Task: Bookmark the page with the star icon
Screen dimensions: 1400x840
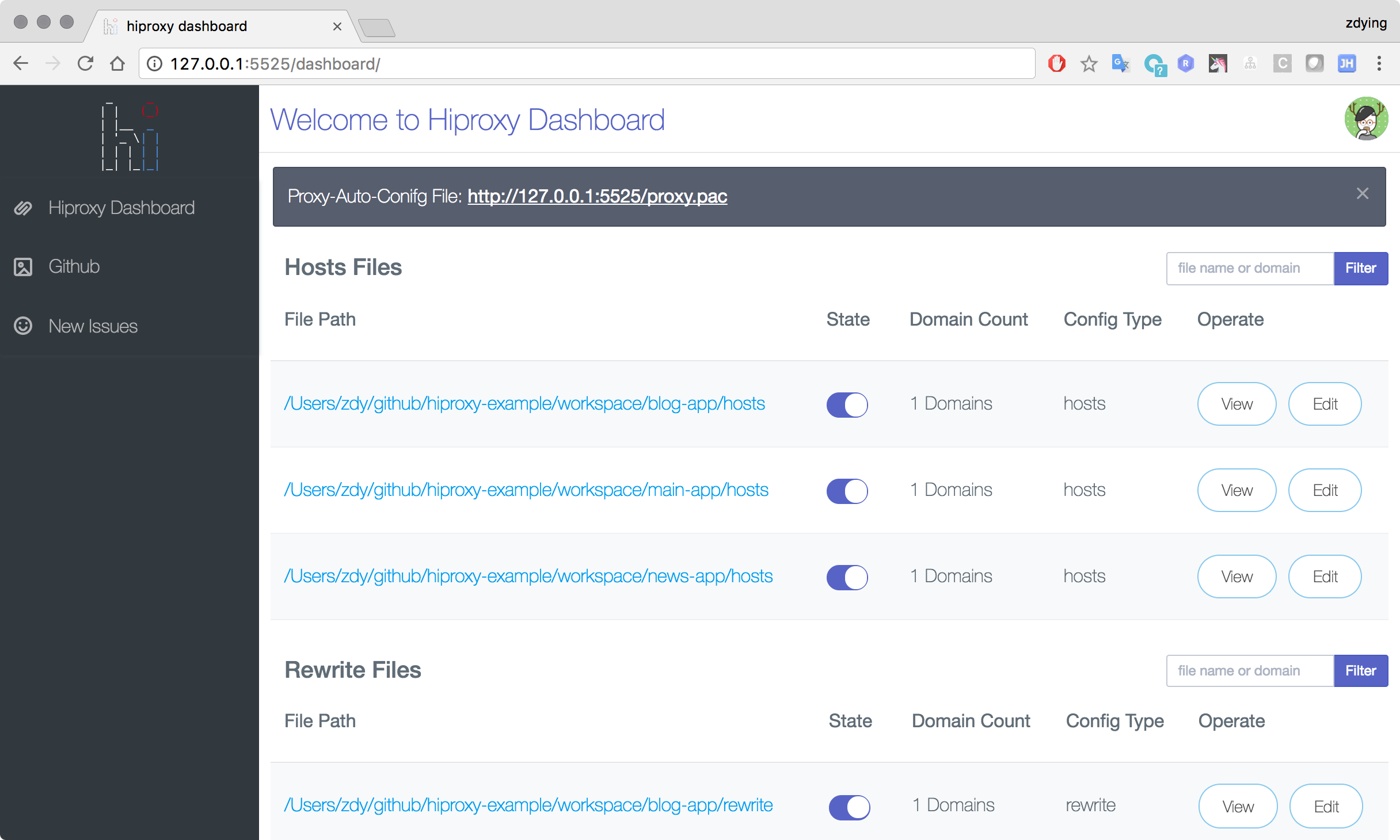Action: [x=1089, y=63]
